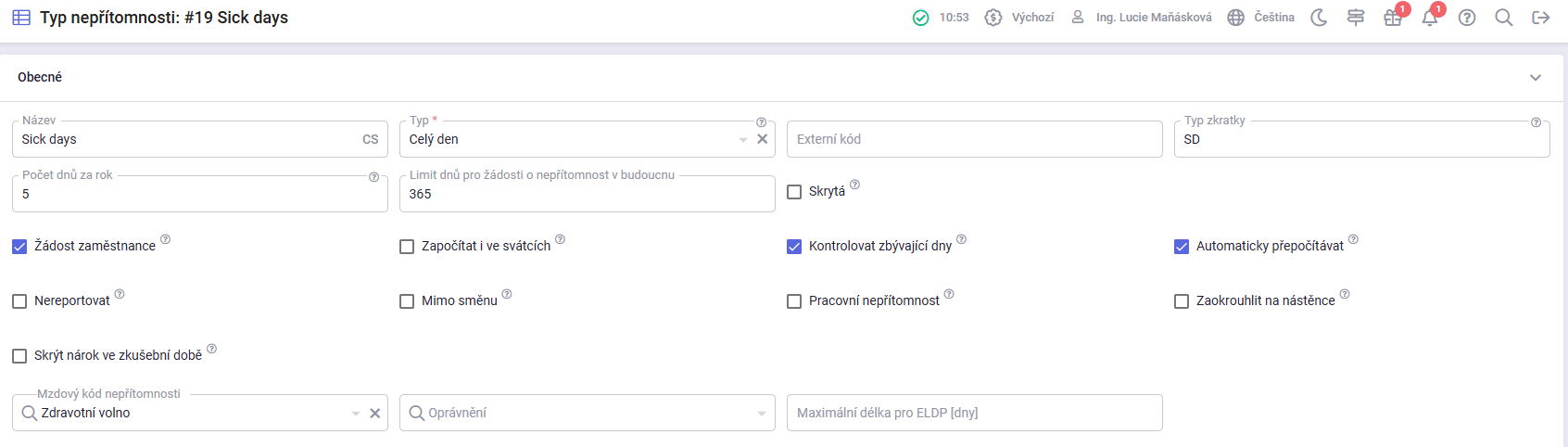
Task: Uncheck Žádost zaměstnance checkbox
Action: click(19, 247)
